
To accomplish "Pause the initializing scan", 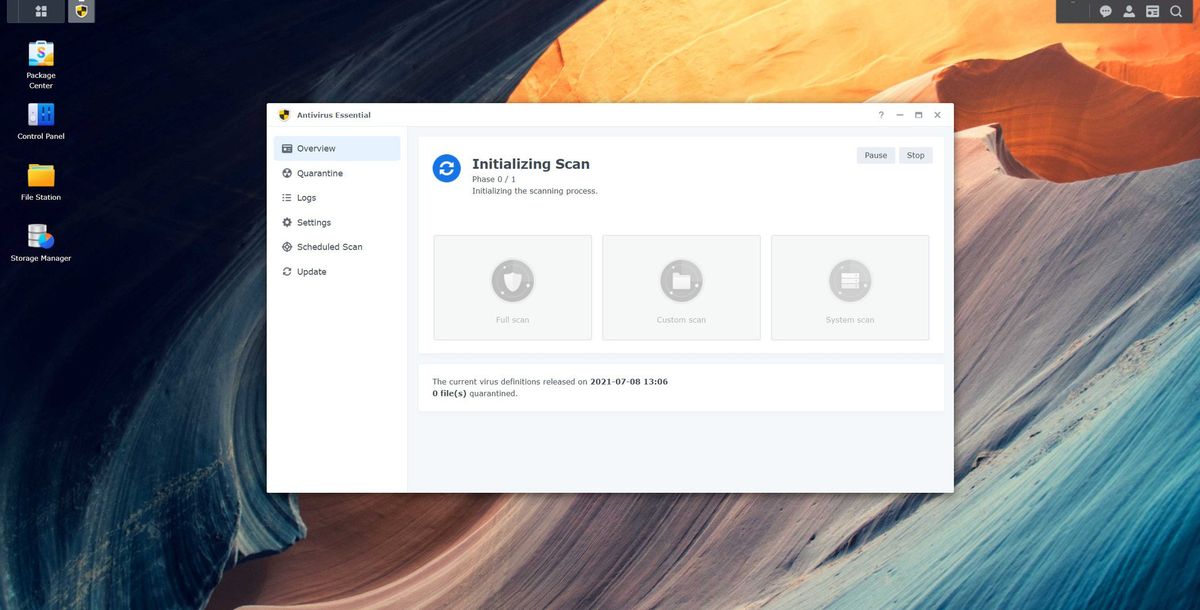I will 875,155.
